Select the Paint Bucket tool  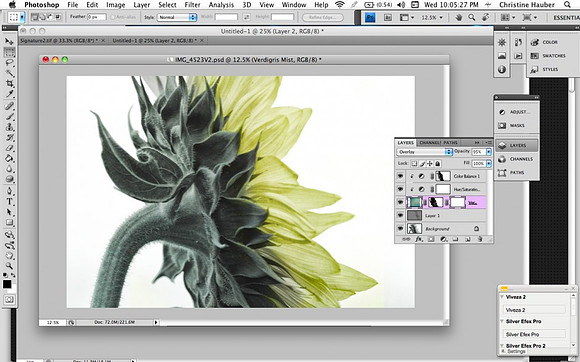coord(9,159)
